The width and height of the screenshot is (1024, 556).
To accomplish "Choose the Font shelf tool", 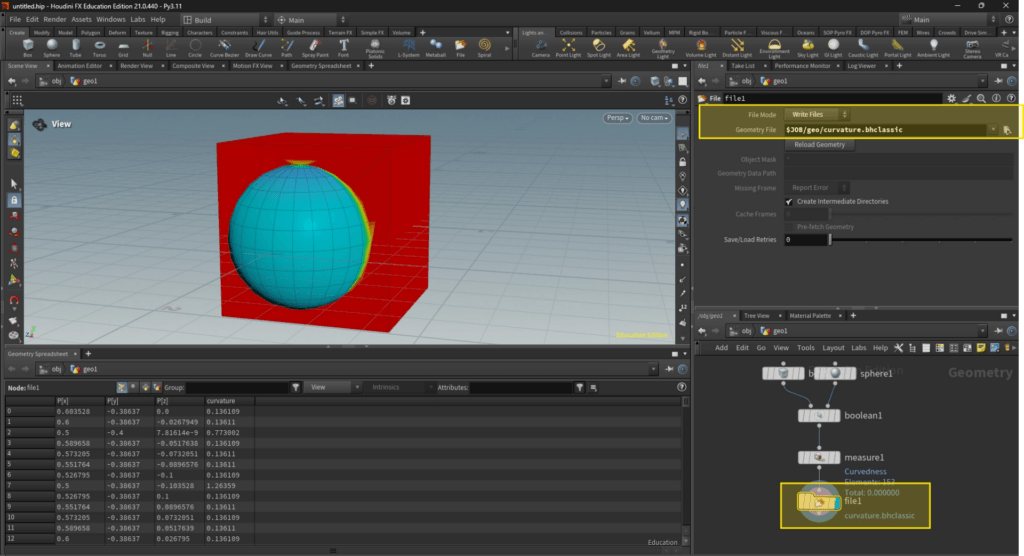I will 344,48.
